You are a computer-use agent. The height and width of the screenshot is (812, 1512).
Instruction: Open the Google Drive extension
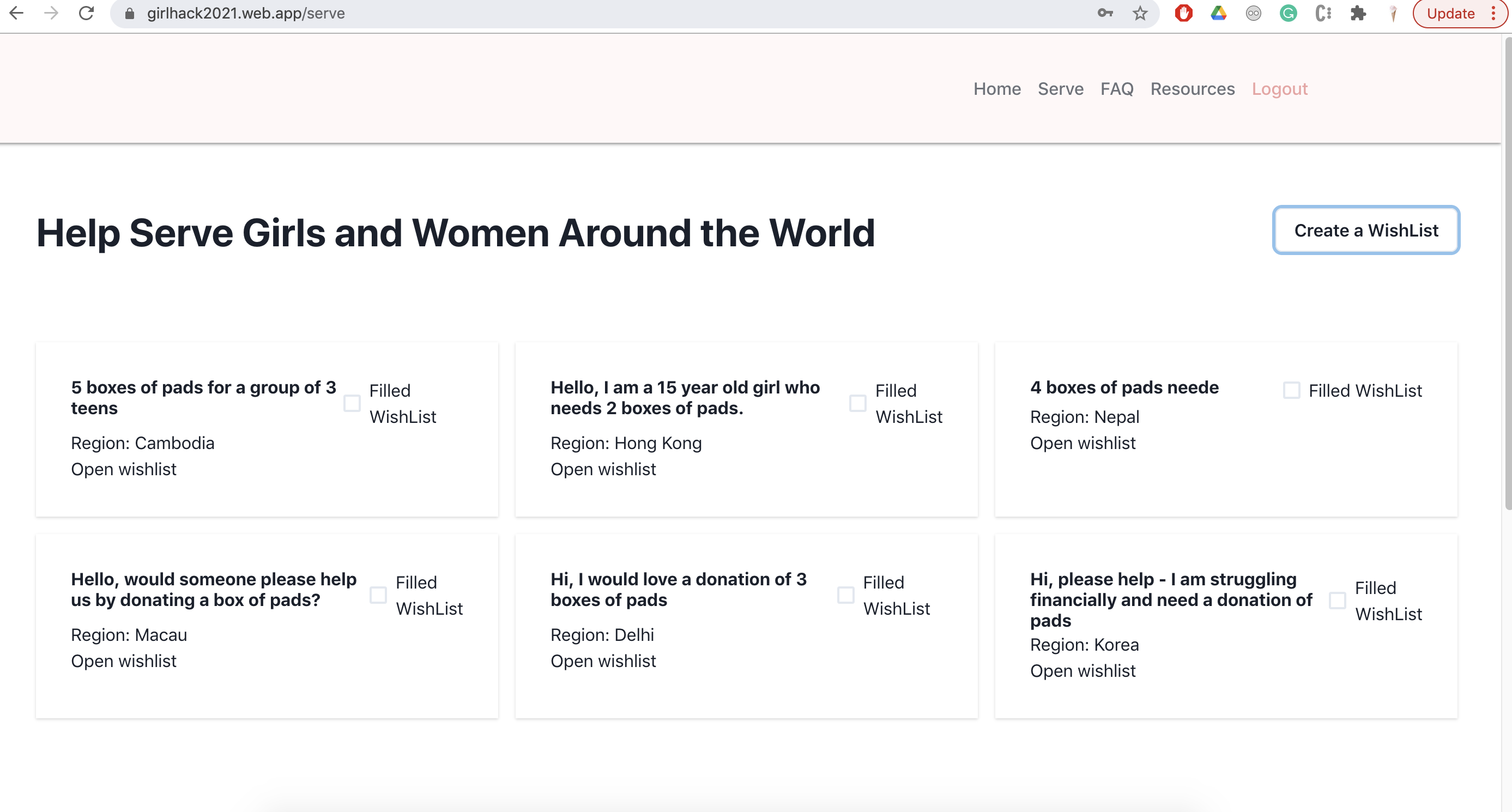point(1219,13)
